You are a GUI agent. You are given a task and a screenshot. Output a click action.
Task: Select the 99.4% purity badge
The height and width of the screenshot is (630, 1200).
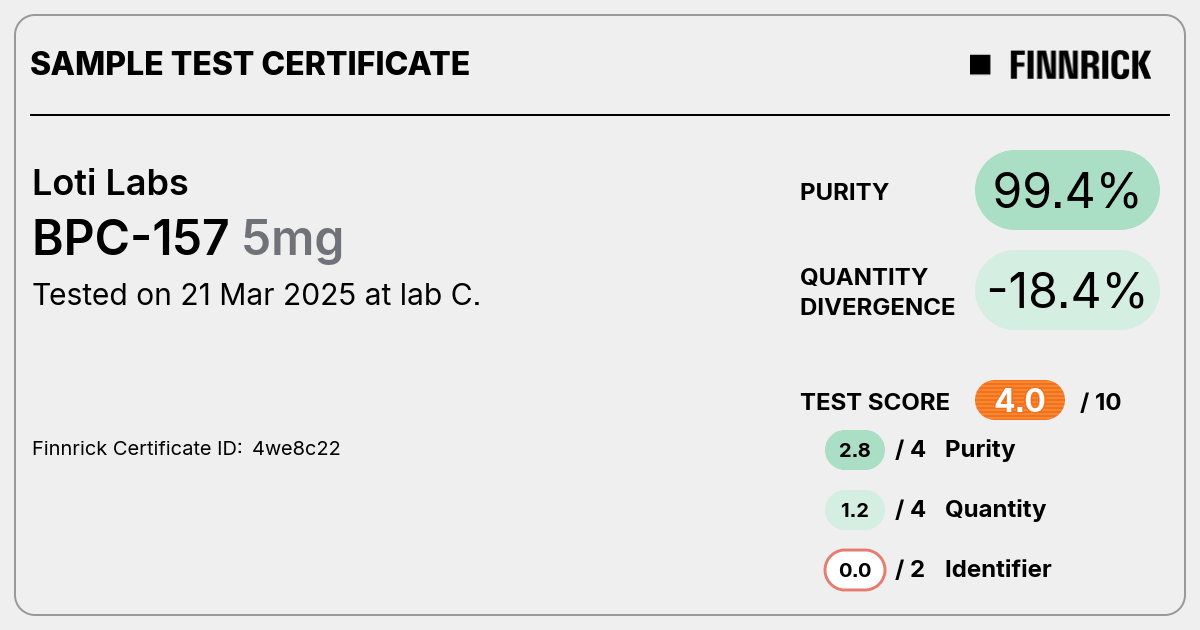coord(1067,191)
